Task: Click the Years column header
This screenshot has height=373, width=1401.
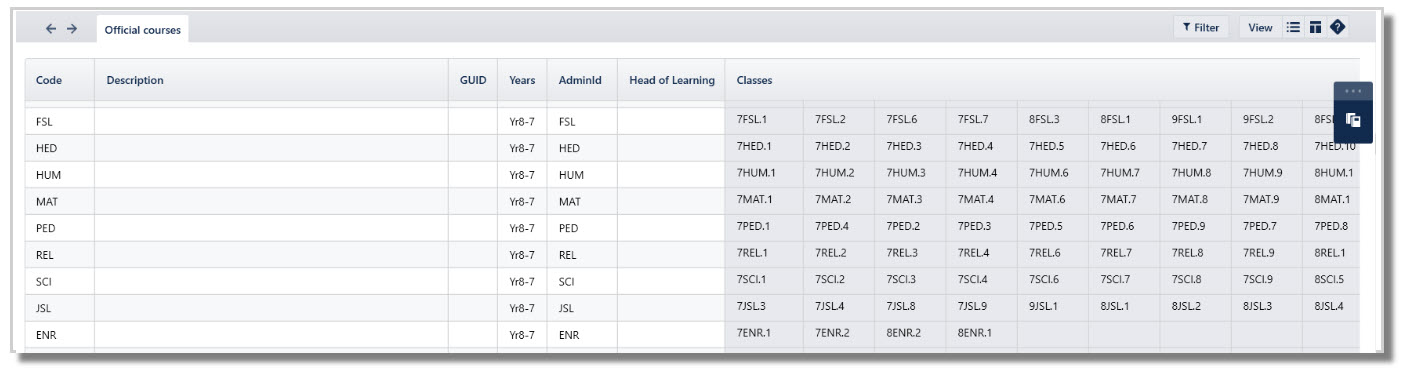Action: point(522,80)
